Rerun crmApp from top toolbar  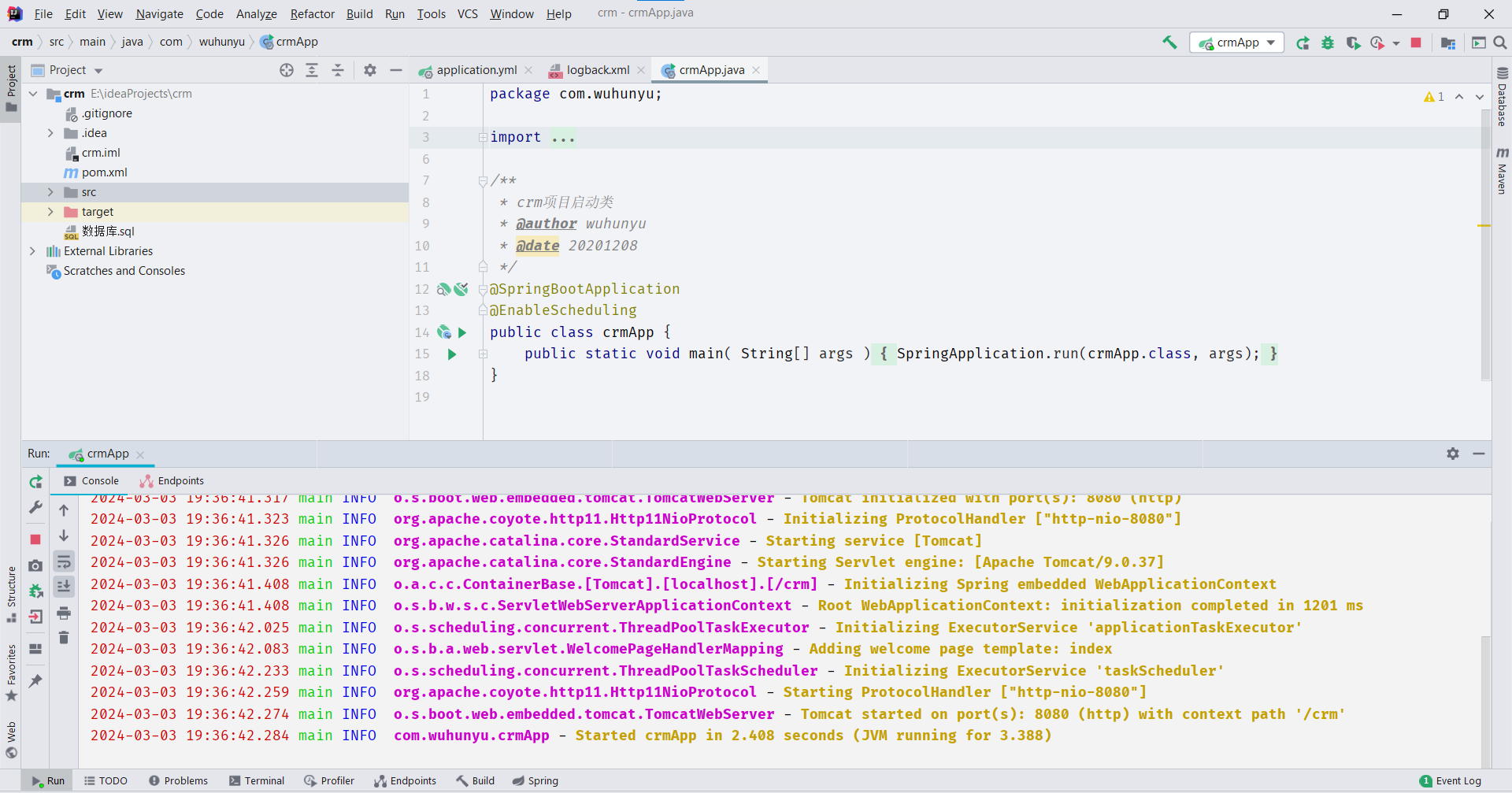click(x=1303, y=43)
